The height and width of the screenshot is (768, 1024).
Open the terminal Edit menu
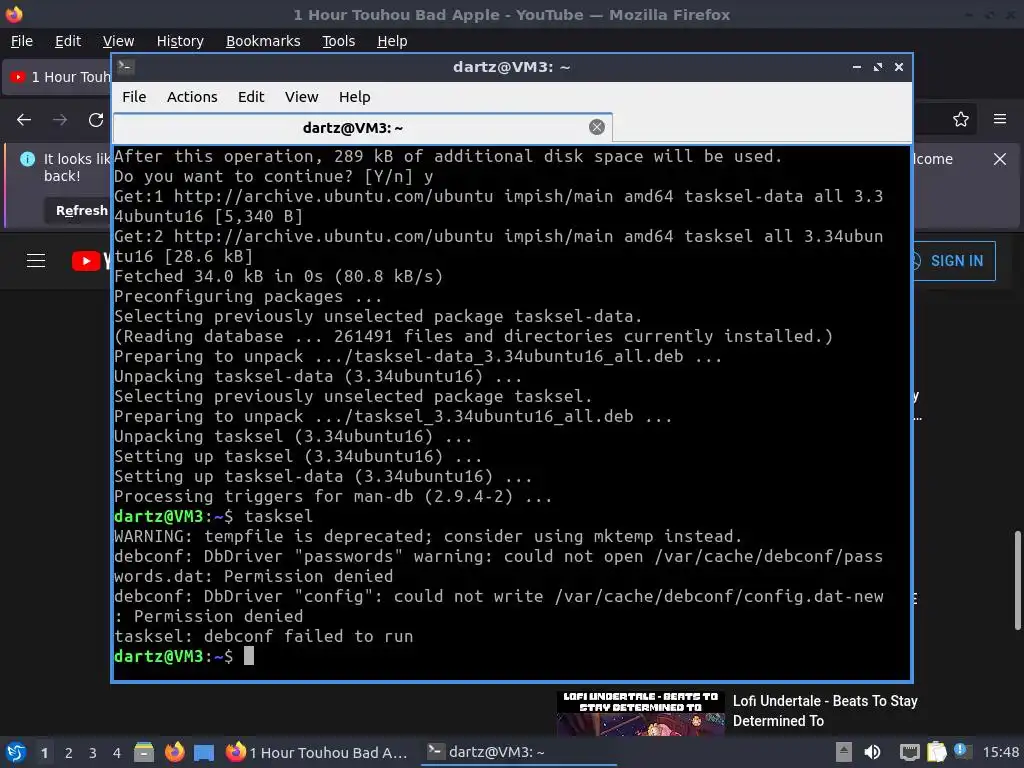pyautogui.click(x=251, y=97)
